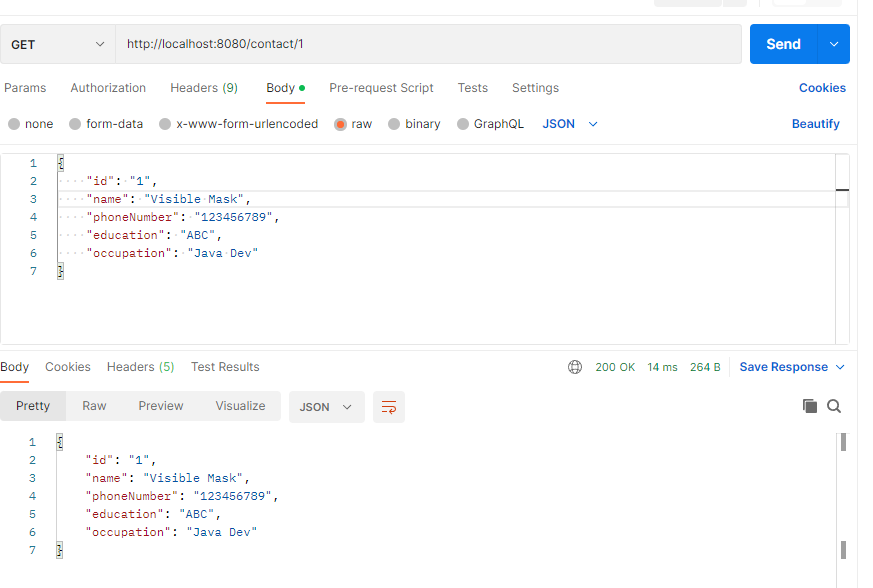Switch response view to Preview
This screenshot has height=588, width=873.
coord(161,406)
